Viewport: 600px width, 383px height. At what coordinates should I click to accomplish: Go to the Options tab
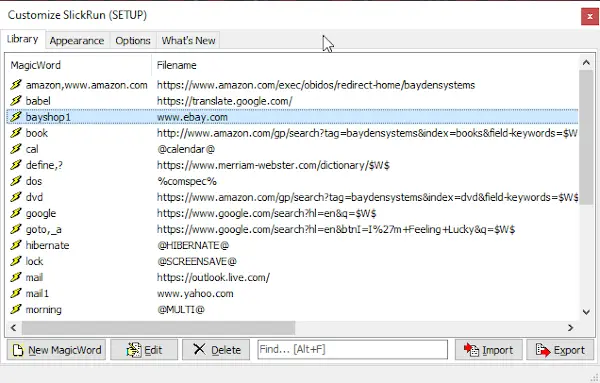(x=133, y=41)
